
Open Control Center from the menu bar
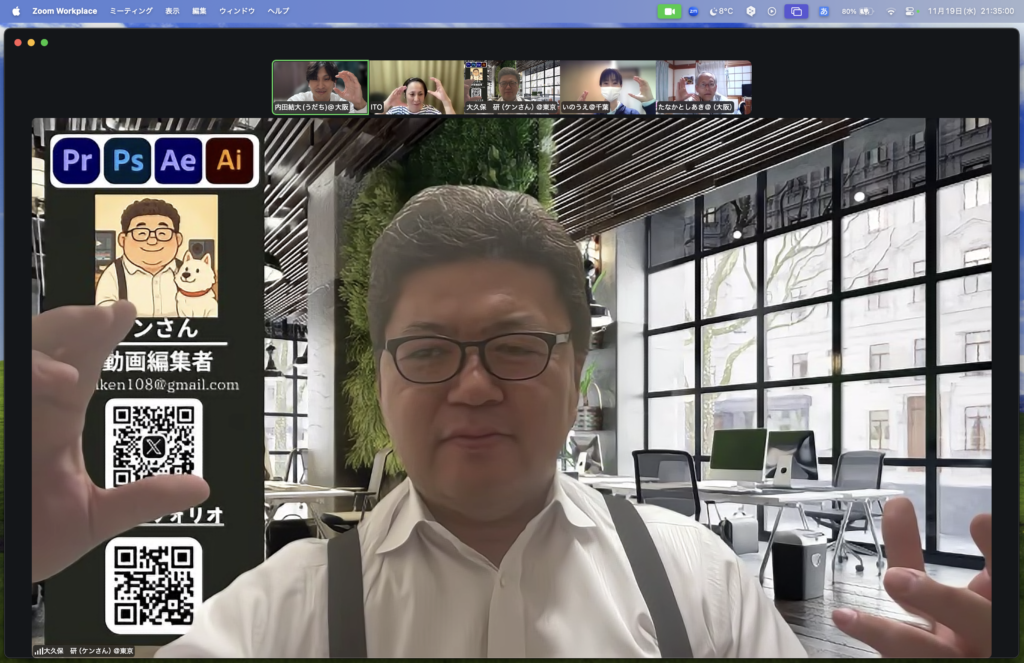[909, 11]
